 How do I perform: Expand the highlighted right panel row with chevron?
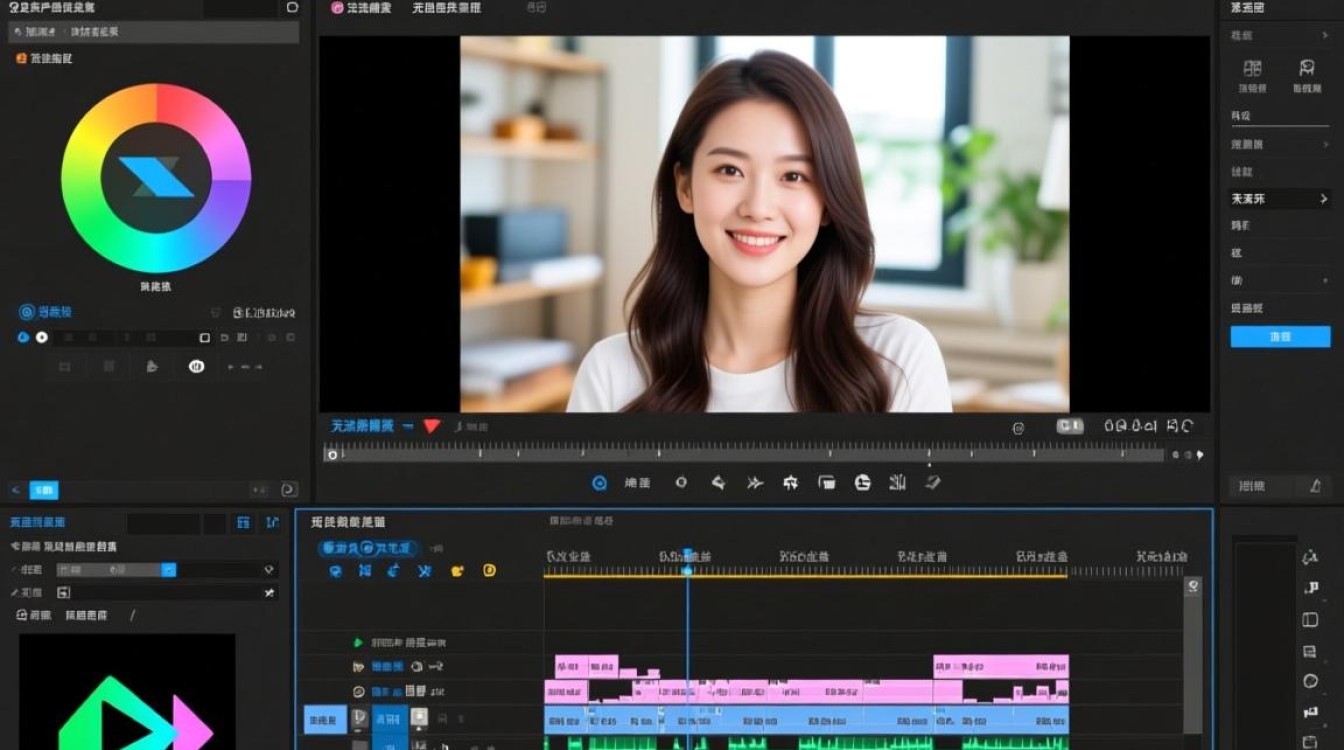point(1323,199)
